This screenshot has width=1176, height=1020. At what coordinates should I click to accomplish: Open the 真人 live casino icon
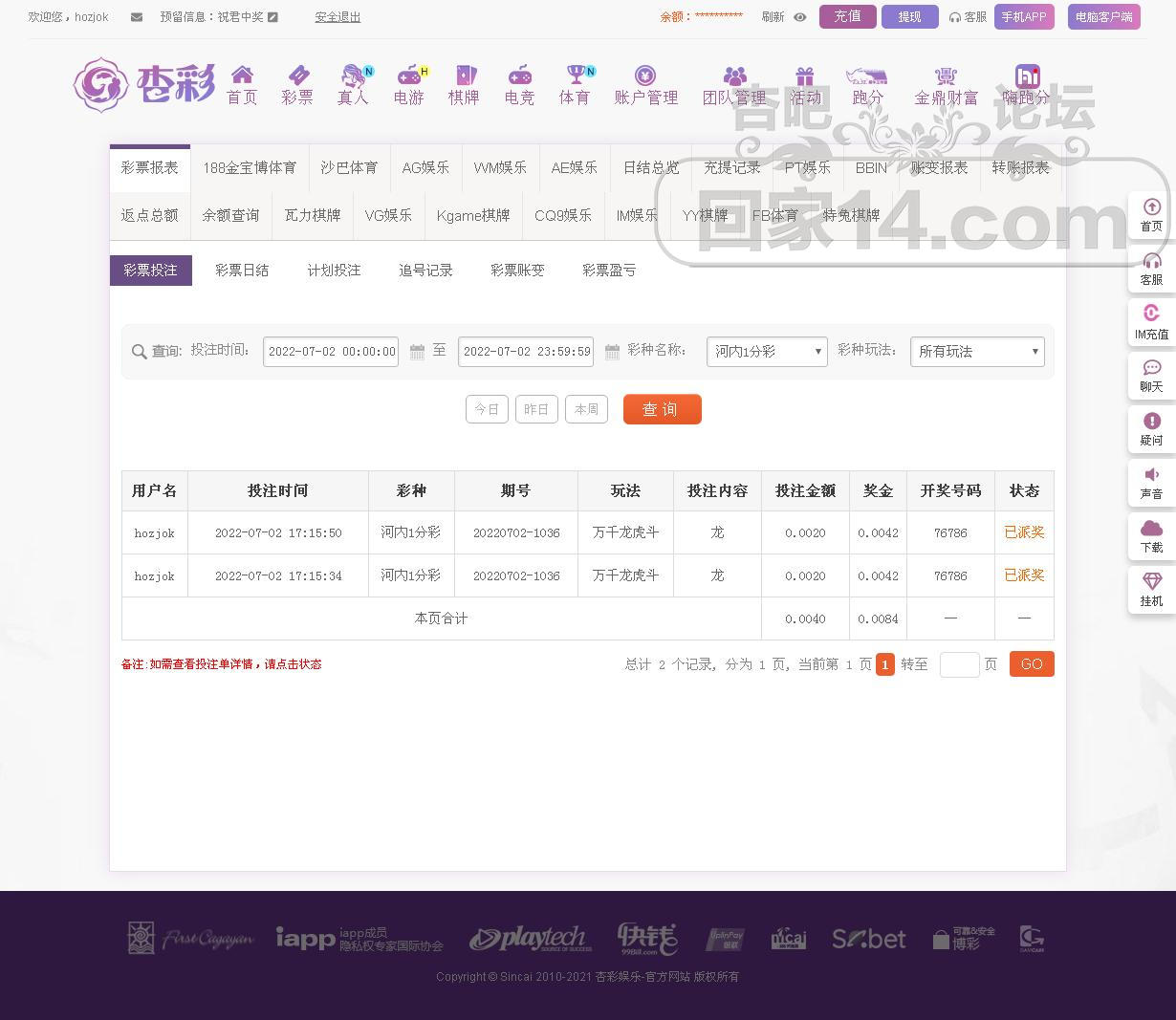(354, 75)
